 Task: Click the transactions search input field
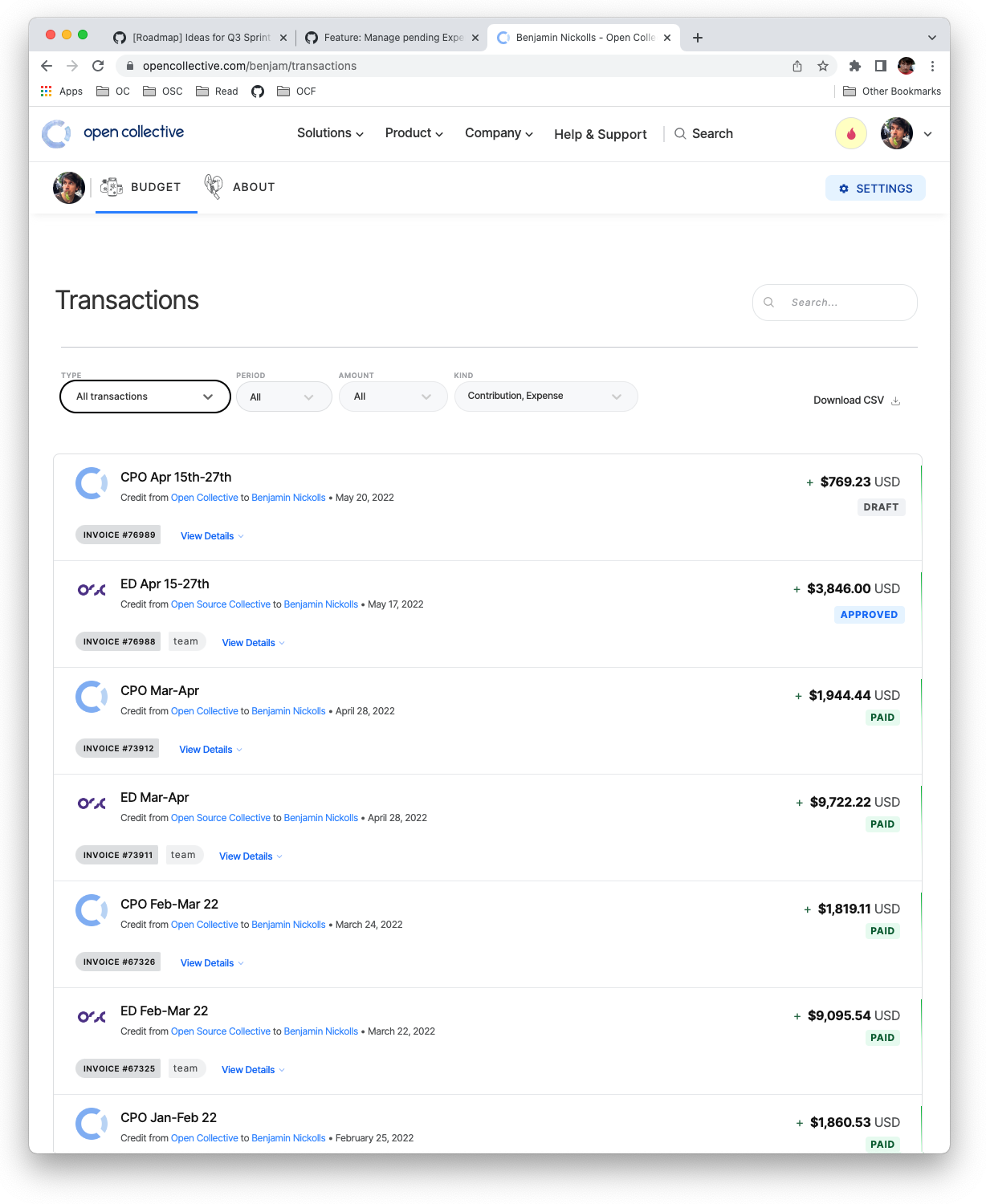(x=835, y=303)
